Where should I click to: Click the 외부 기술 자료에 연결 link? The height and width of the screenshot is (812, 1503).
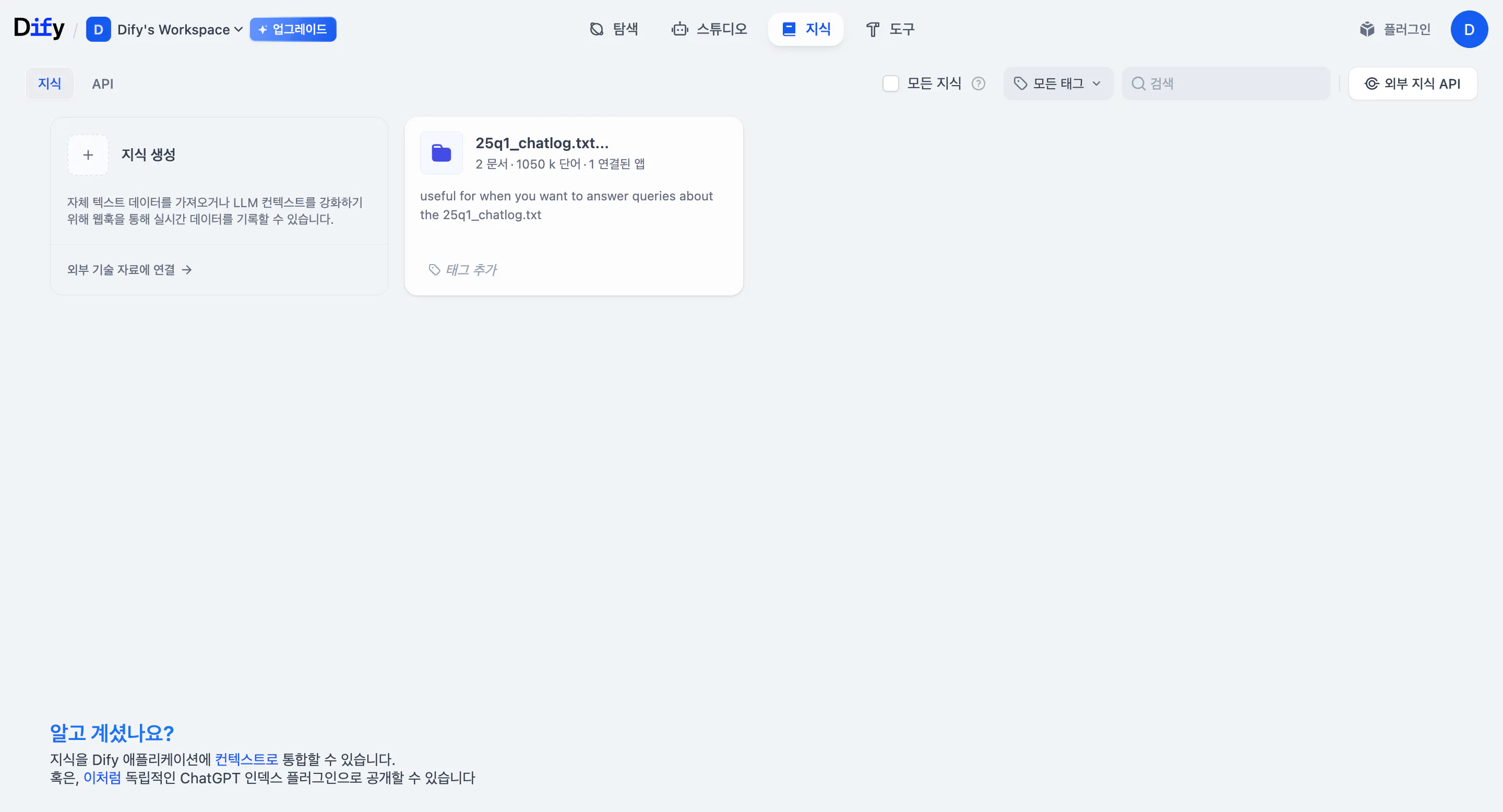pyautogui.click(x=129, y=269)
